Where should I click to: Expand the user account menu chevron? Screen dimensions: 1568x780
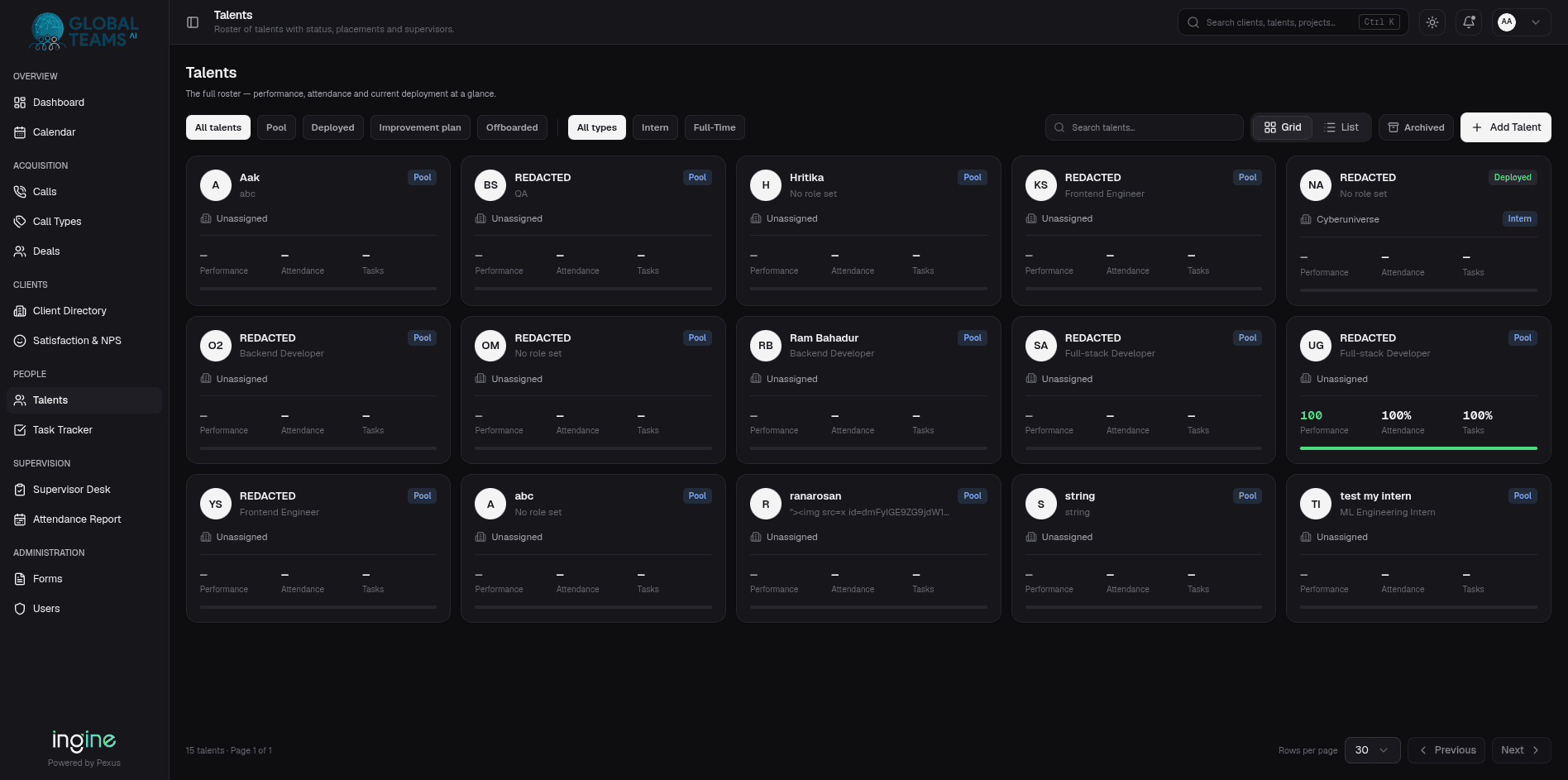[1536, 22]
